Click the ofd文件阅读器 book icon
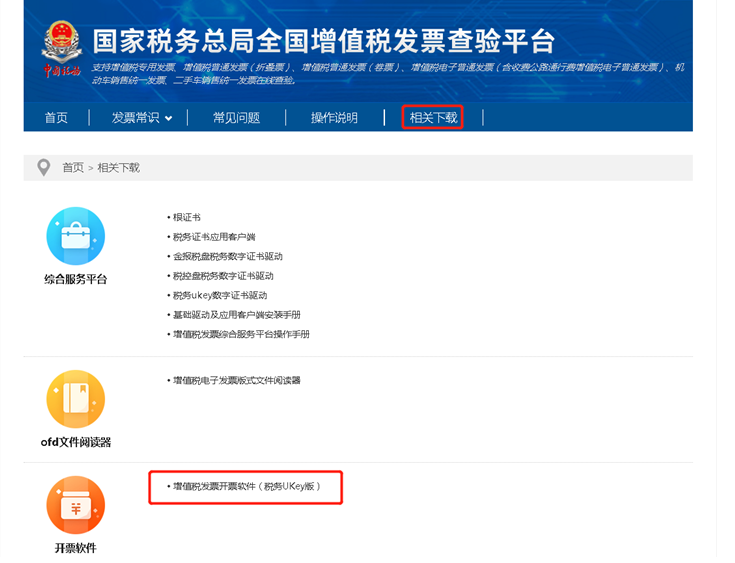 pyautogui.click(x=75, y=399)
